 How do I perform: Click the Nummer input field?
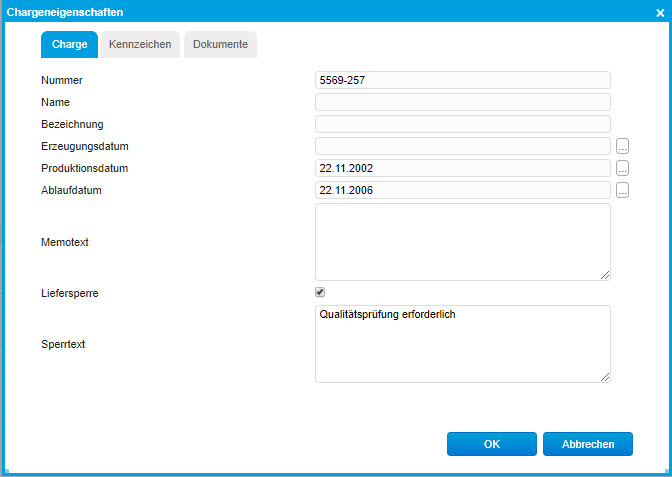462,80
